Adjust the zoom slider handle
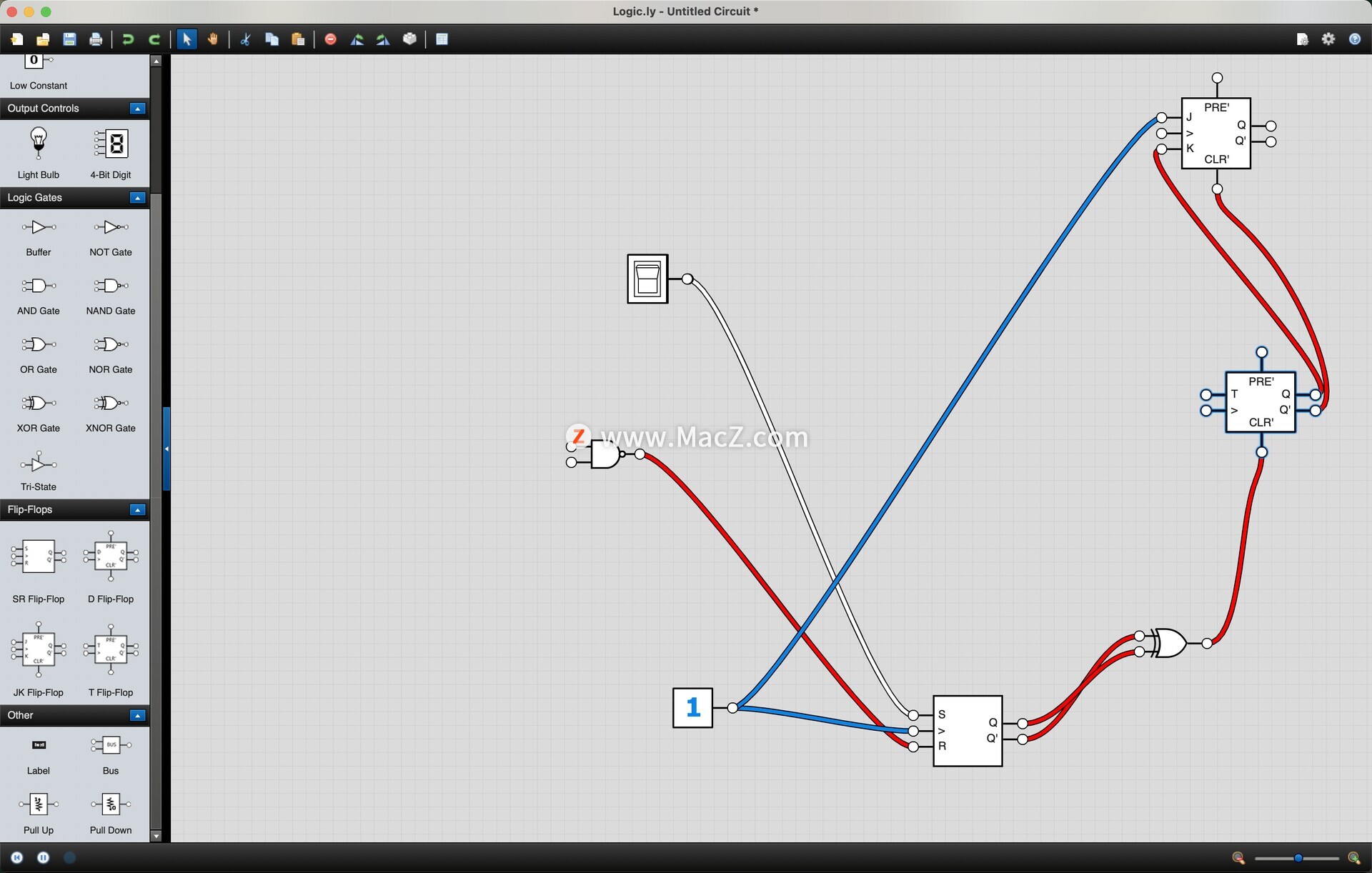The image size is (1372, 873). click(1298, 858)
